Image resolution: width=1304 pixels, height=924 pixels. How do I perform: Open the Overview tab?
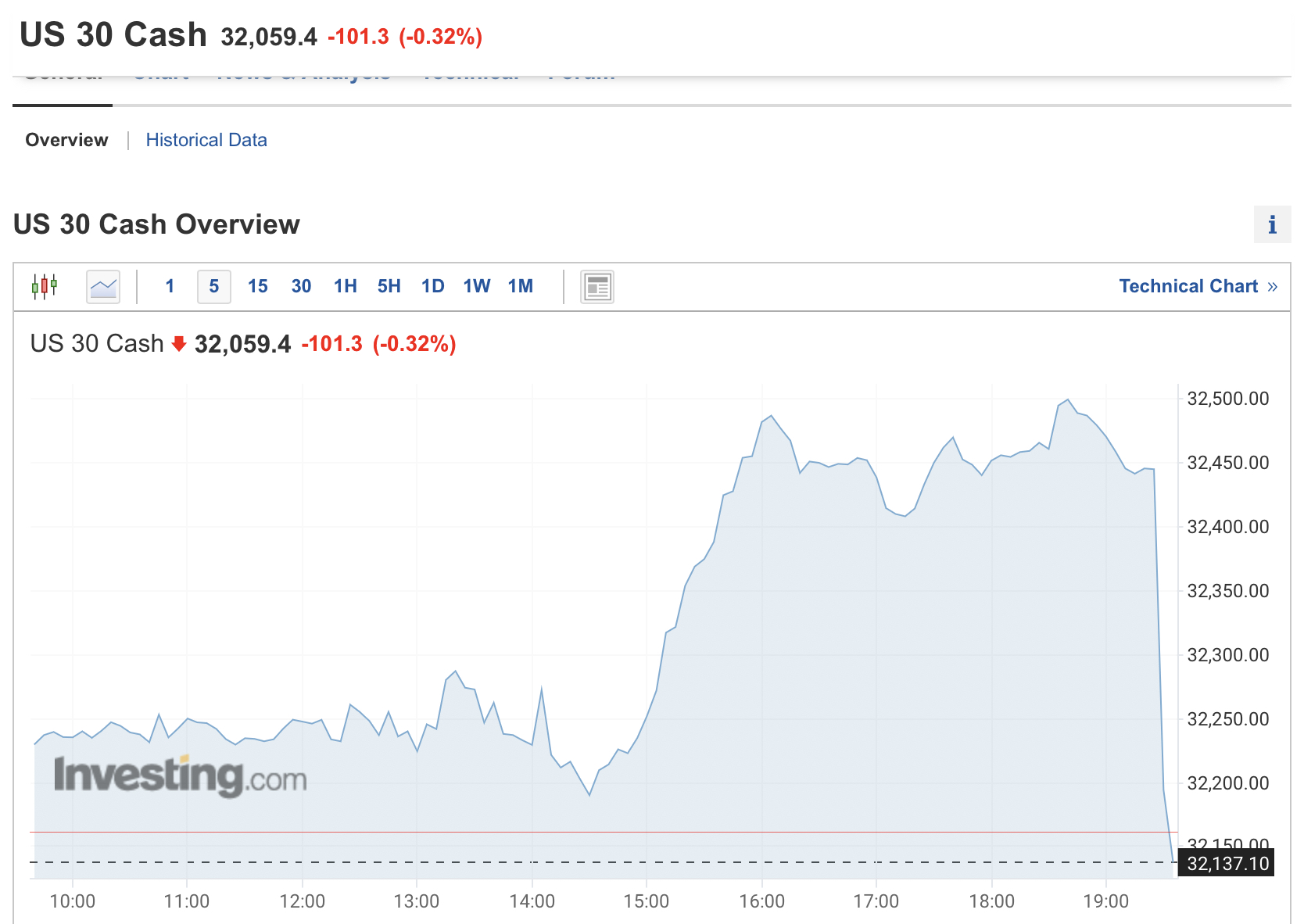tap(66, 140)
